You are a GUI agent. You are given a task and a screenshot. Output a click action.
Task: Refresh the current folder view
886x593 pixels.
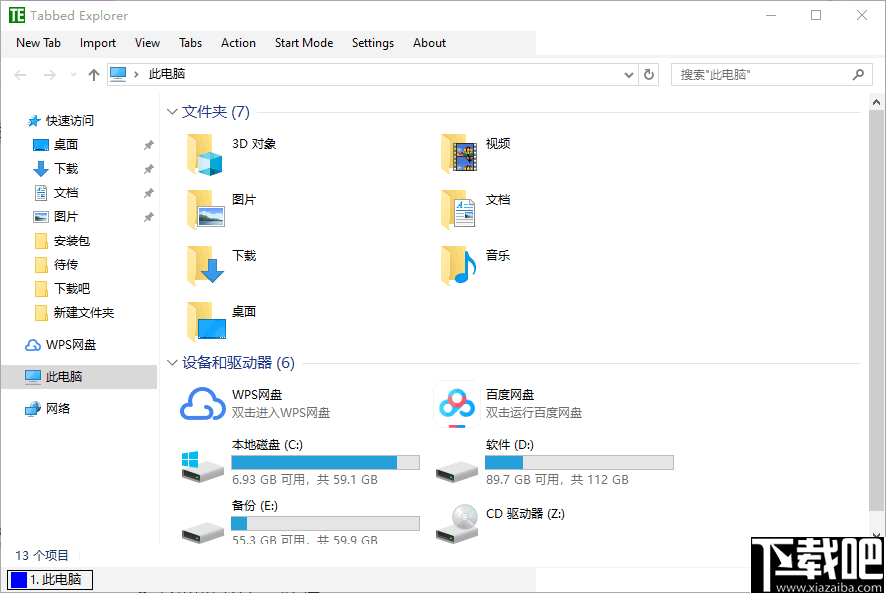click(x=648, y=74)
